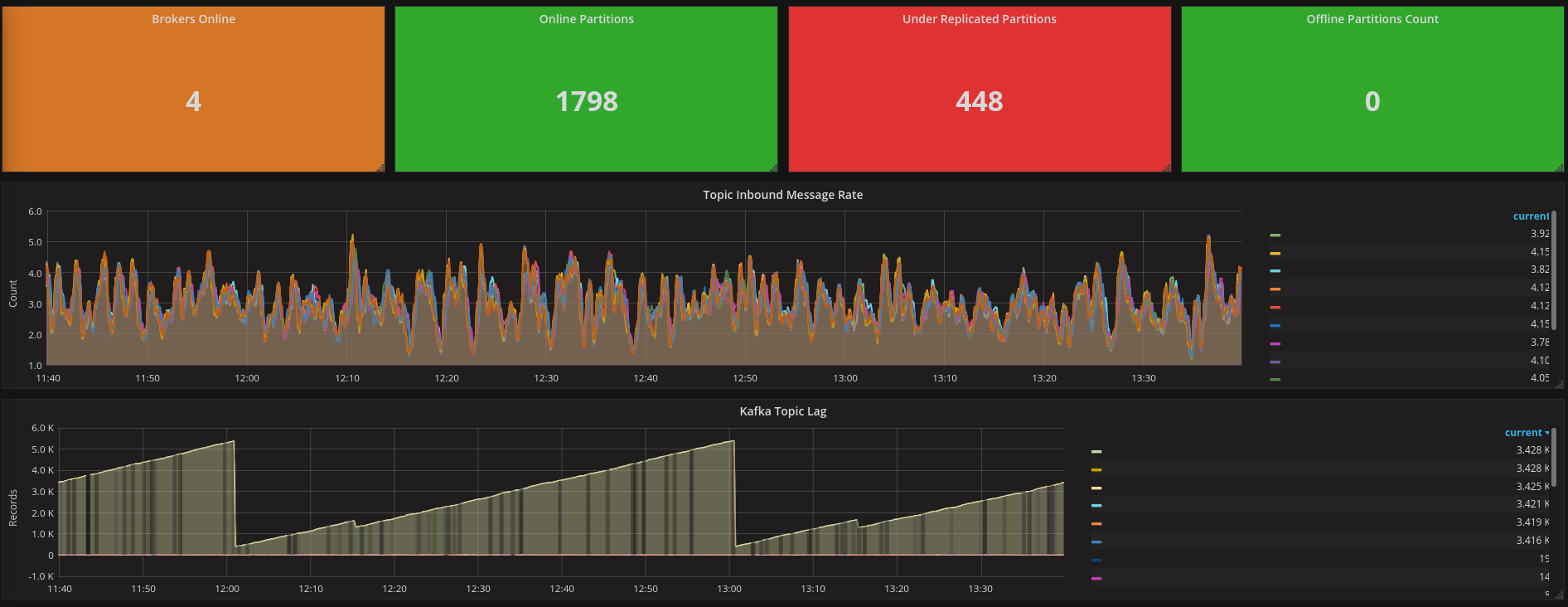Toggle the 3.425 K lag series value
Viewport: 1568px width, 607px height.
1532,487
